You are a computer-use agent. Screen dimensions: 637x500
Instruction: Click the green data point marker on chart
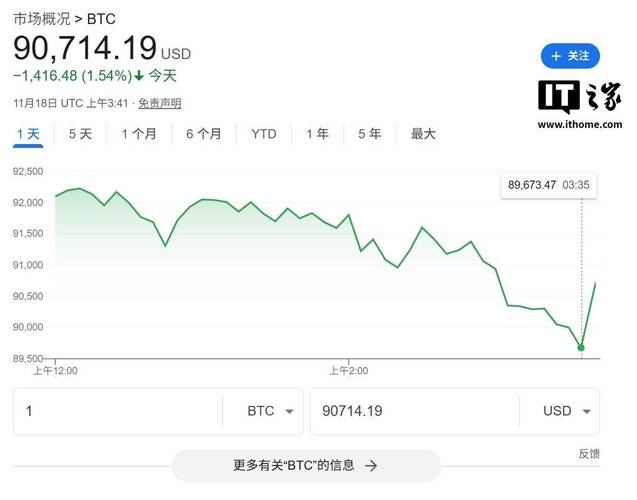(581, 348)
